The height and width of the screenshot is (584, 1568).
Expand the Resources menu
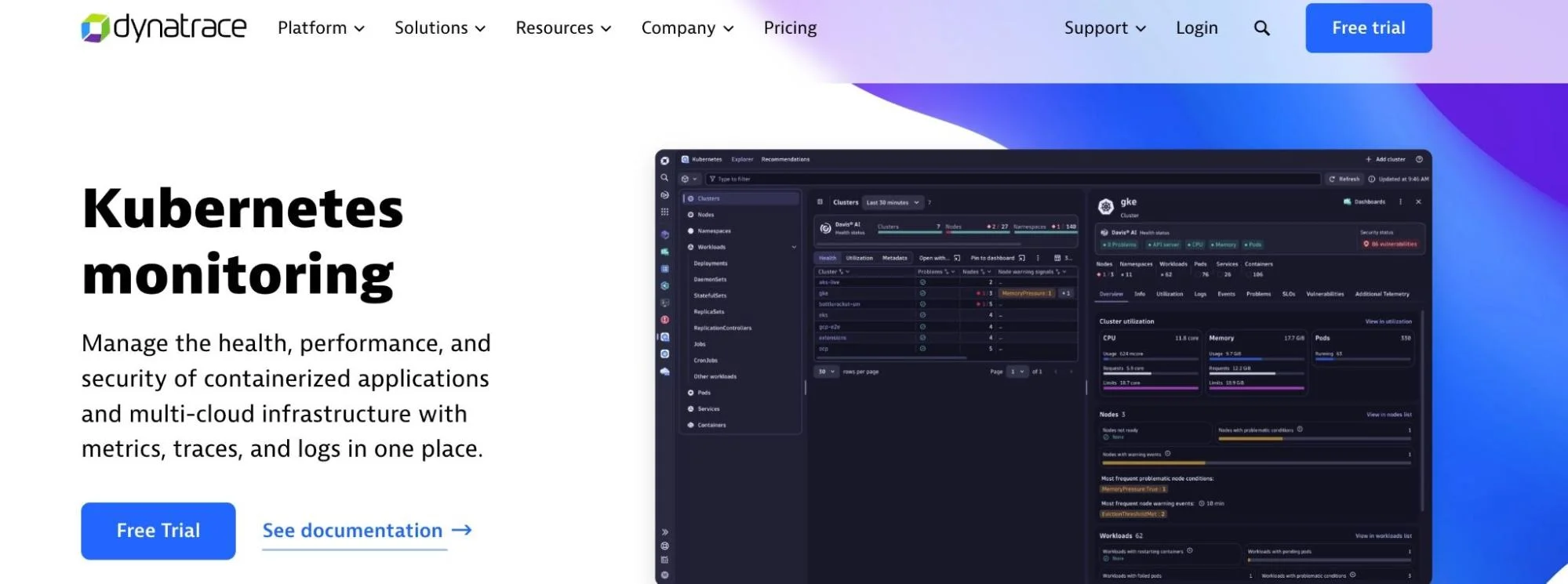tap(563, 28)
